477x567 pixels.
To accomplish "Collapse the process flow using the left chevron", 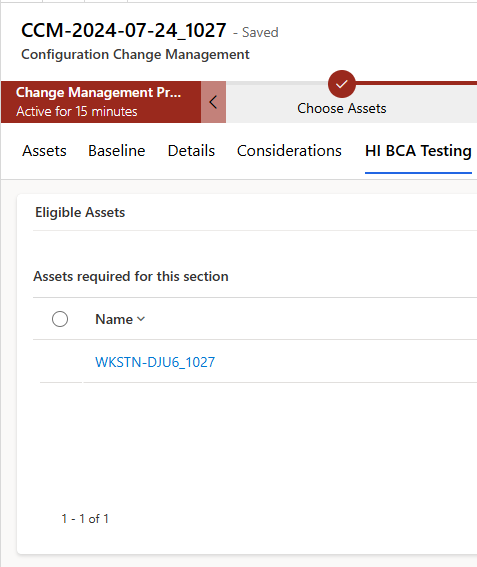I will [x=213, y=102].
